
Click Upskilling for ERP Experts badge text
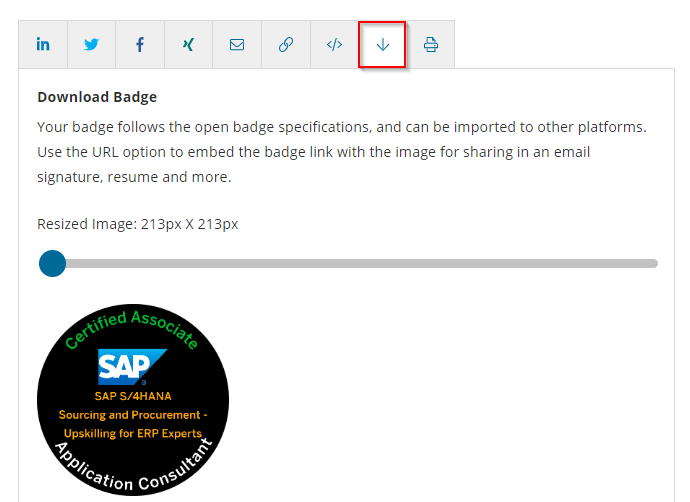tap(133, 434)
